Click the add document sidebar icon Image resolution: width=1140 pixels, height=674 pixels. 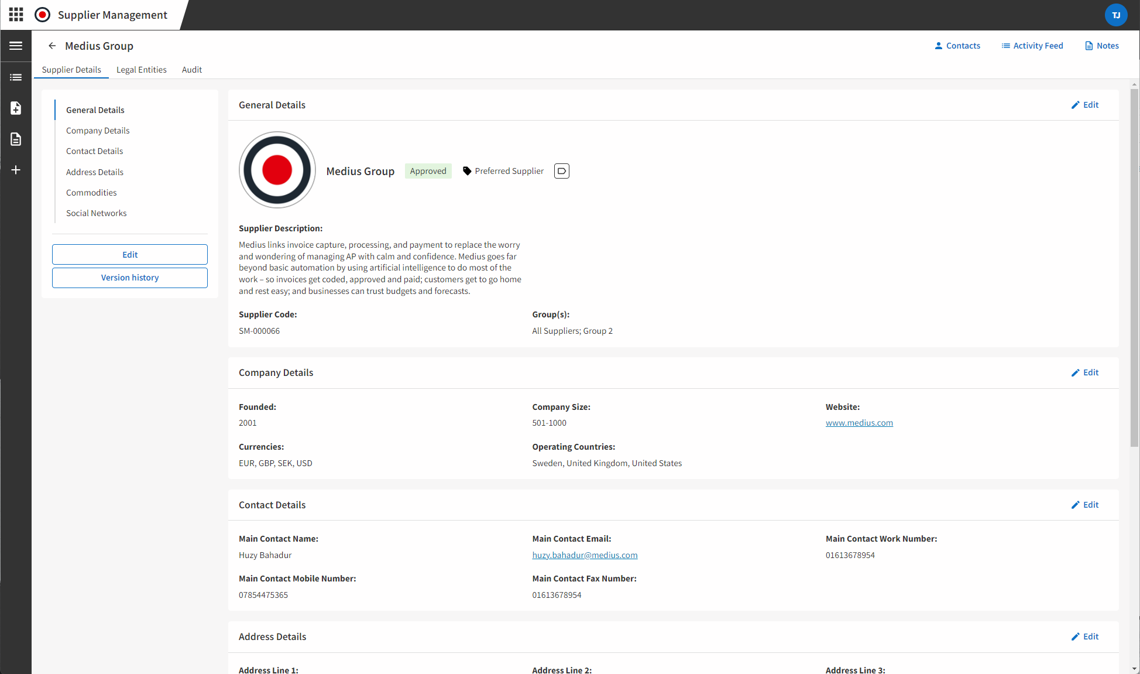pos(16,108)
